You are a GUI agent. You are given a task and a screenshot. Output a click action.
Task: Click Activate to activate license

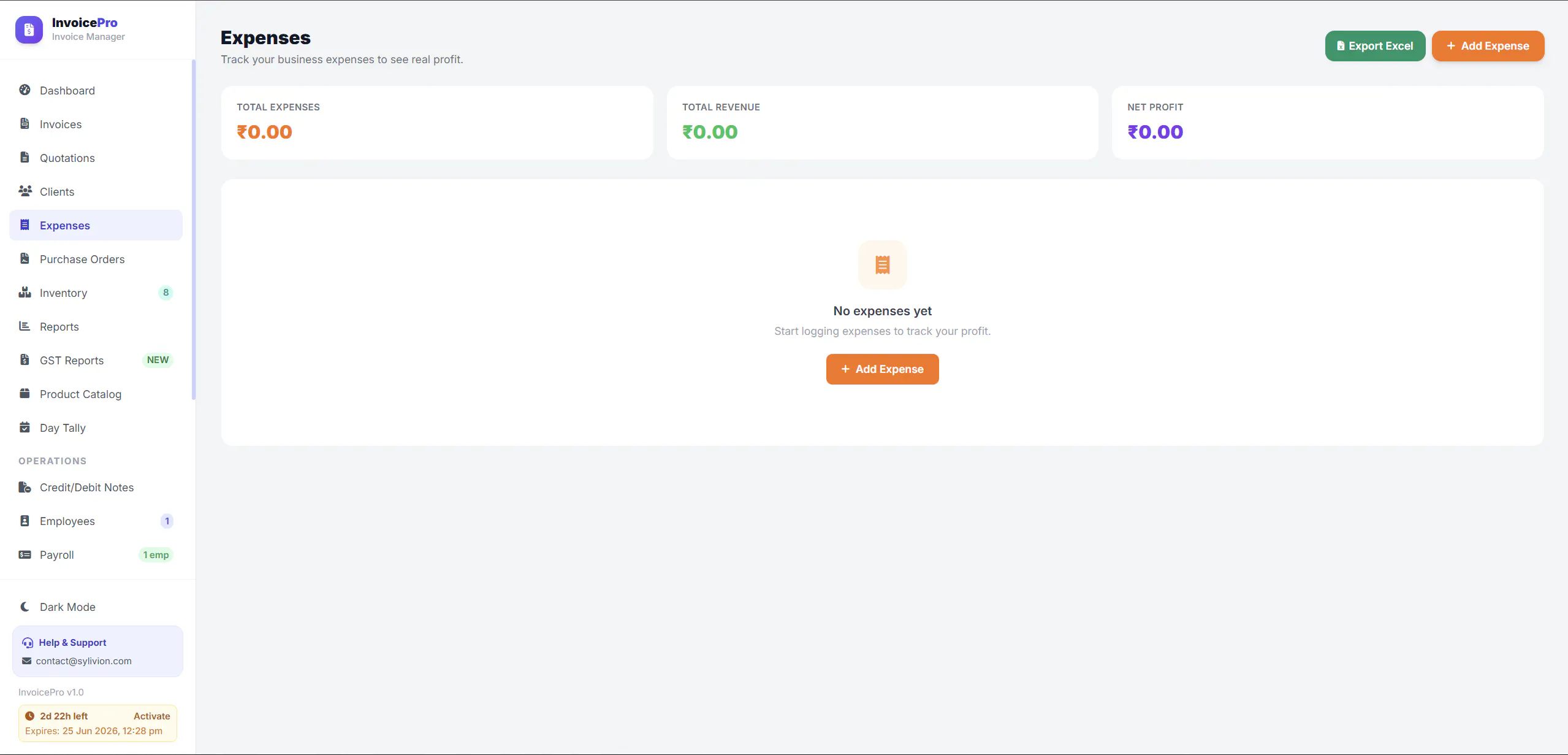click(x=151, y=716)
